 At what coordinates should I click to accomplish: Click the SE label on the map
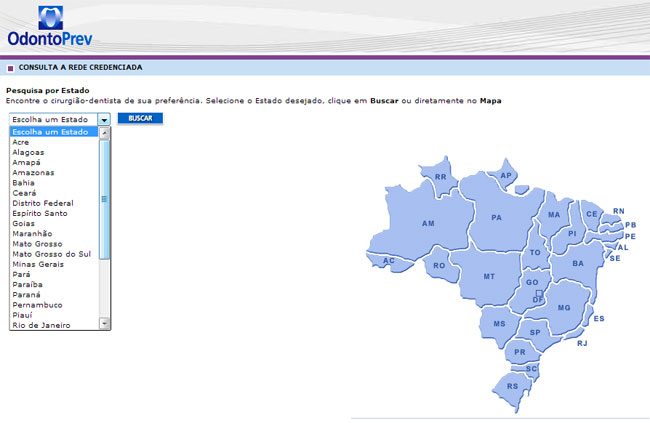click(x=615, y=258)
